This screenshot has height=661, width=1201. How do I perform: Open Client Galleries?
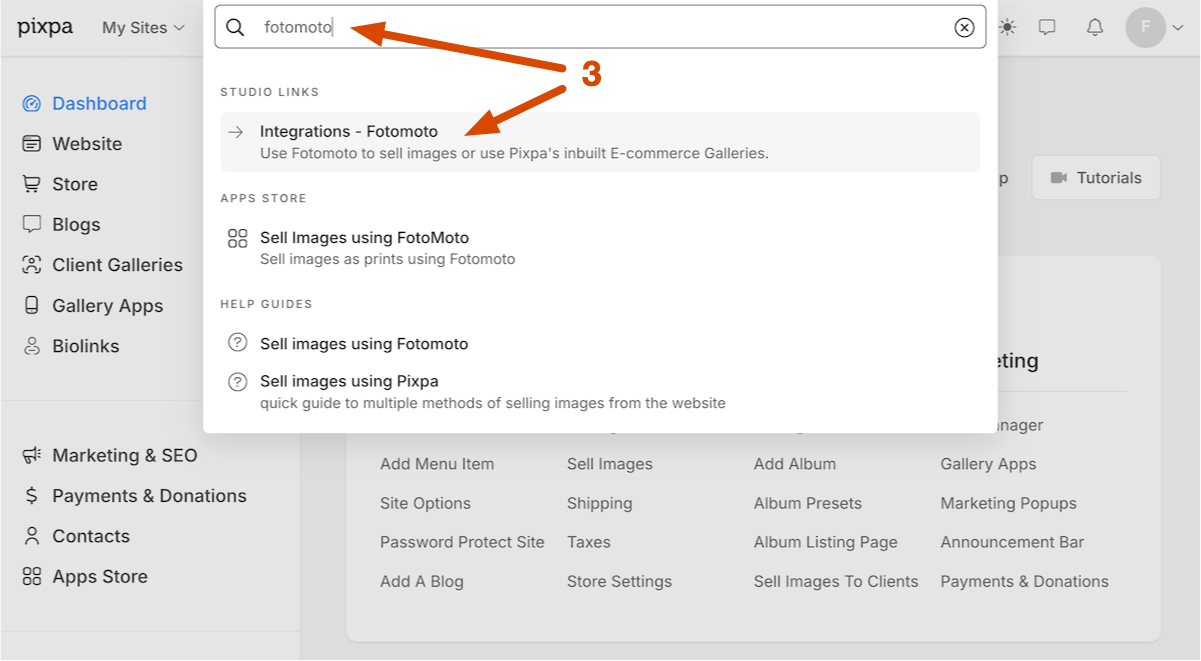tap(117, 265)
